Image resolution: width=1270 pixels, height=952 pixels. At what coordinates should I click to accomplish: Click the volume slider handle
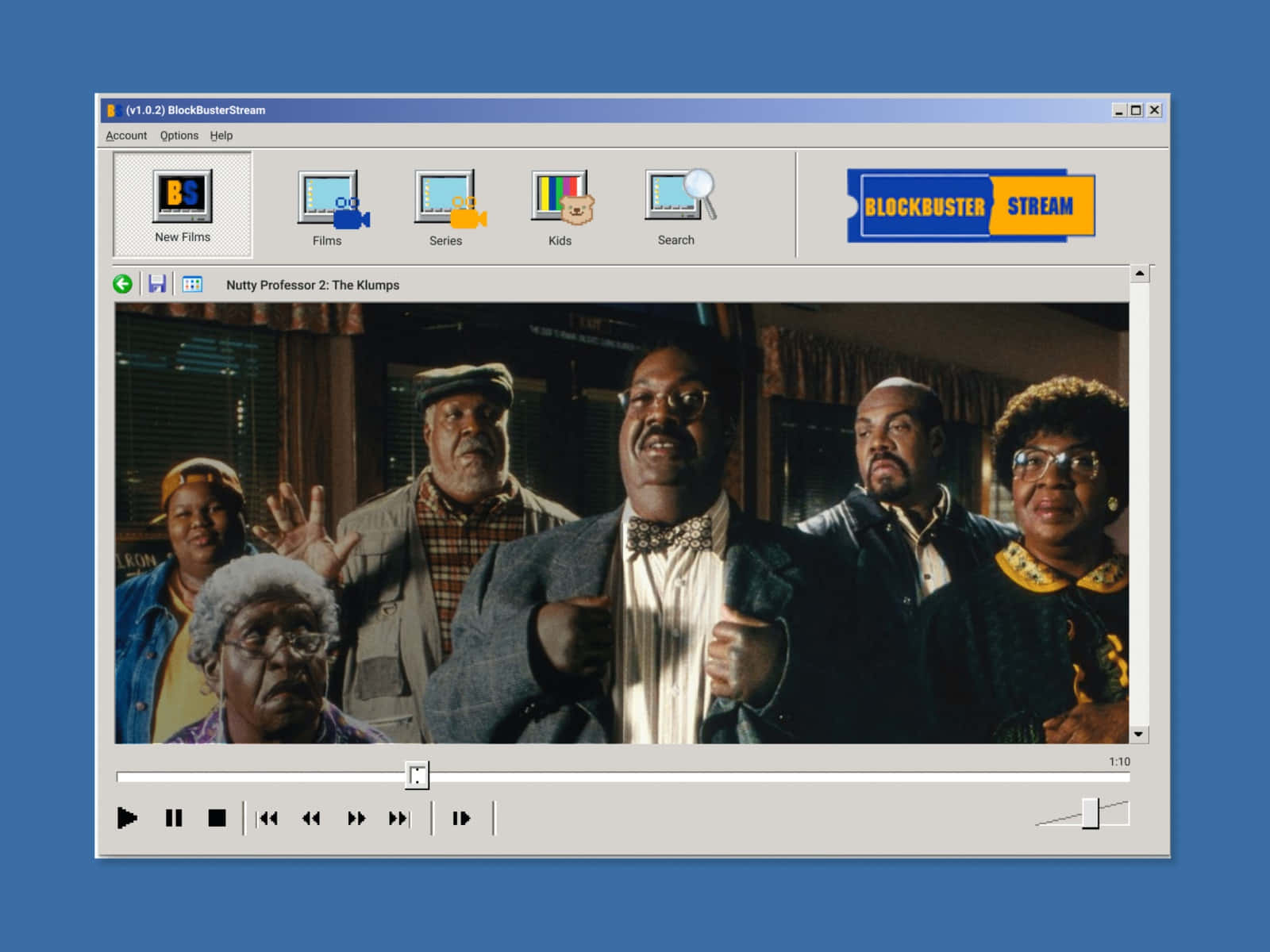tap(1091, 814)
